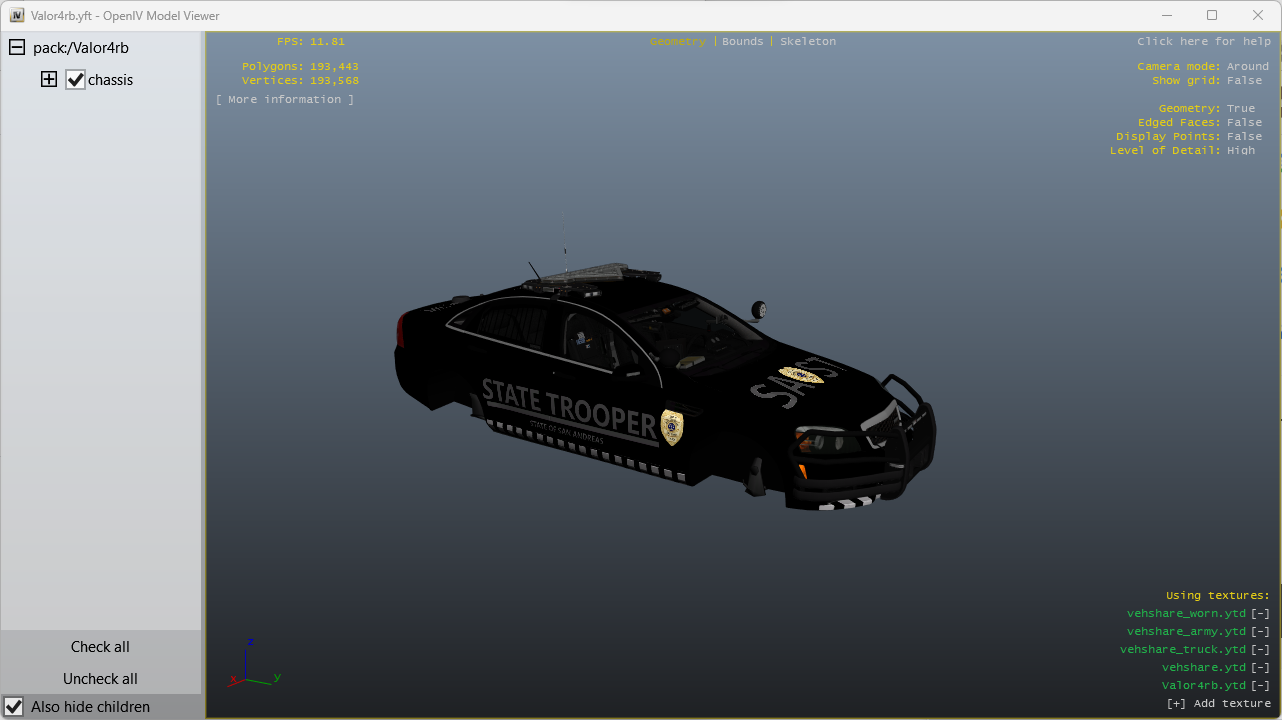The image size is (1282, 720).
Task: Remove the vehshare_worn.ytd texture
Action: 1260,614
